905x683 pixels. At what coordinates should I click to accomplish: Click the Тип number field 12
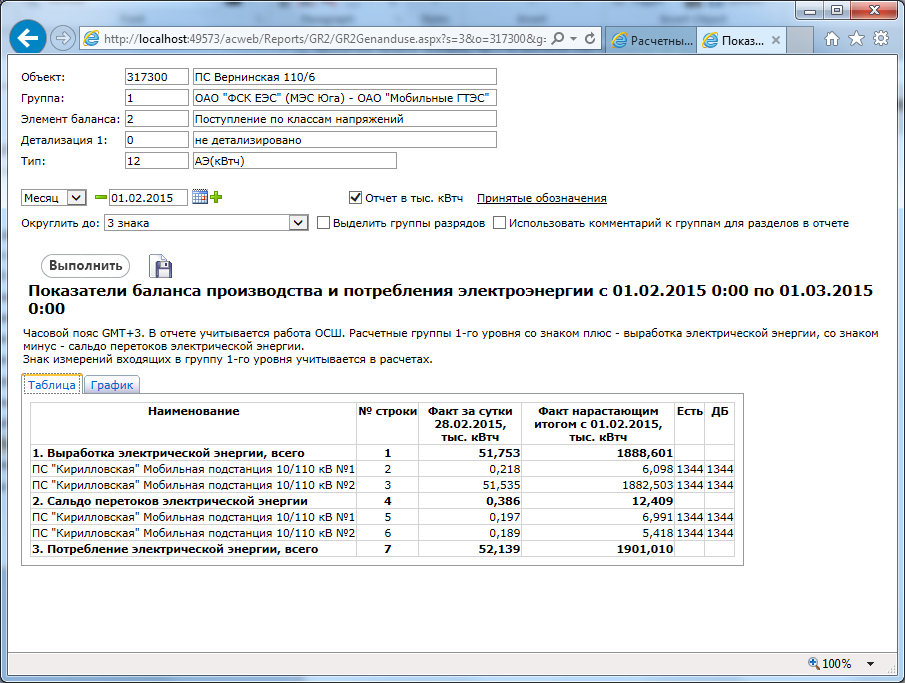pyautogui.click(x=156, y=161)
